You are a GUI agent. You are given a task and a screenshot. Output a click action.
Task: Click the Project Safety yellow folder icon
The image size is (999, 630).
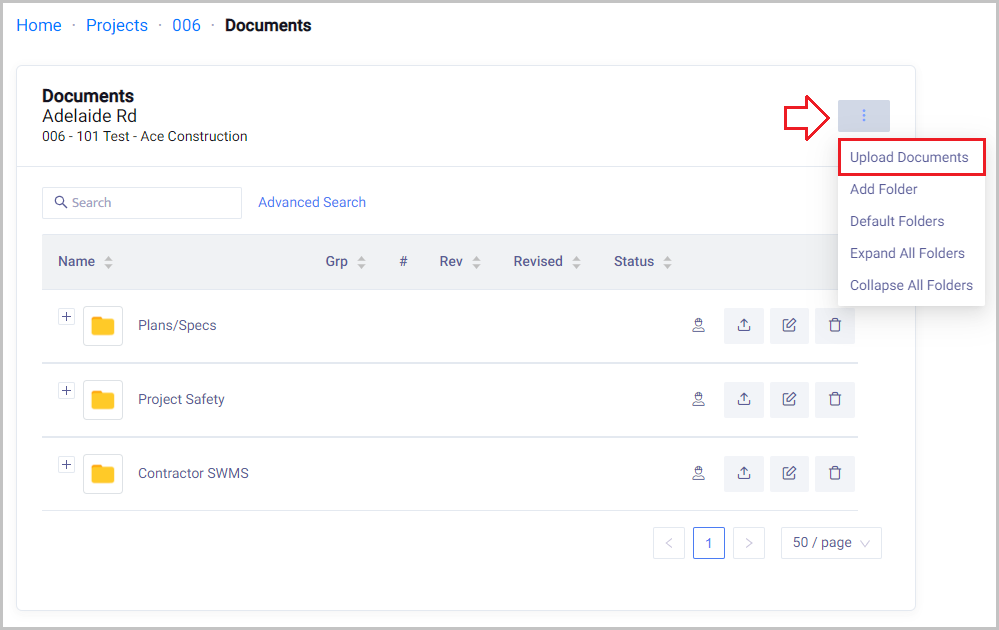(103, 400)
